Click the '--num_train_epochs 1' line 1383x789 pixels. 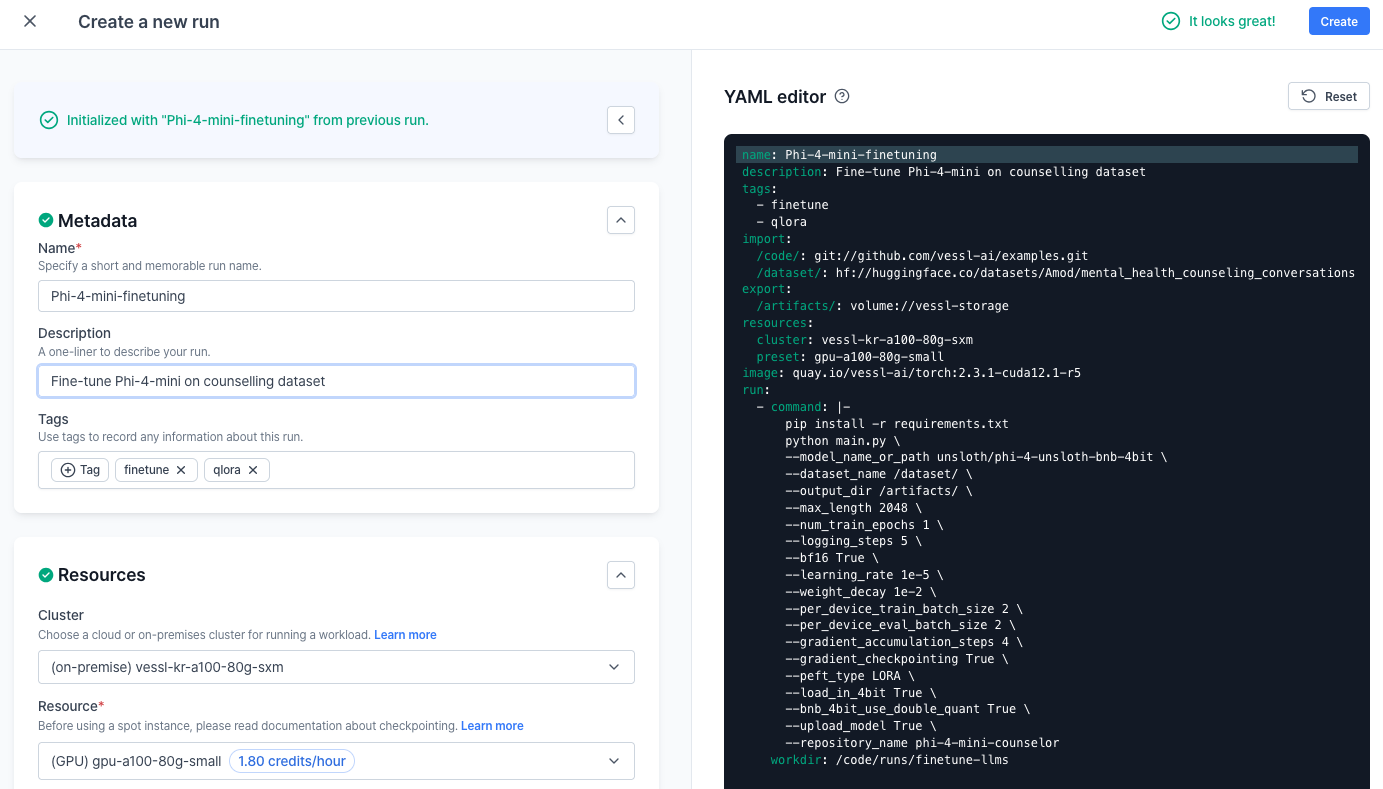pyautogui.click(x=864, y=525)
